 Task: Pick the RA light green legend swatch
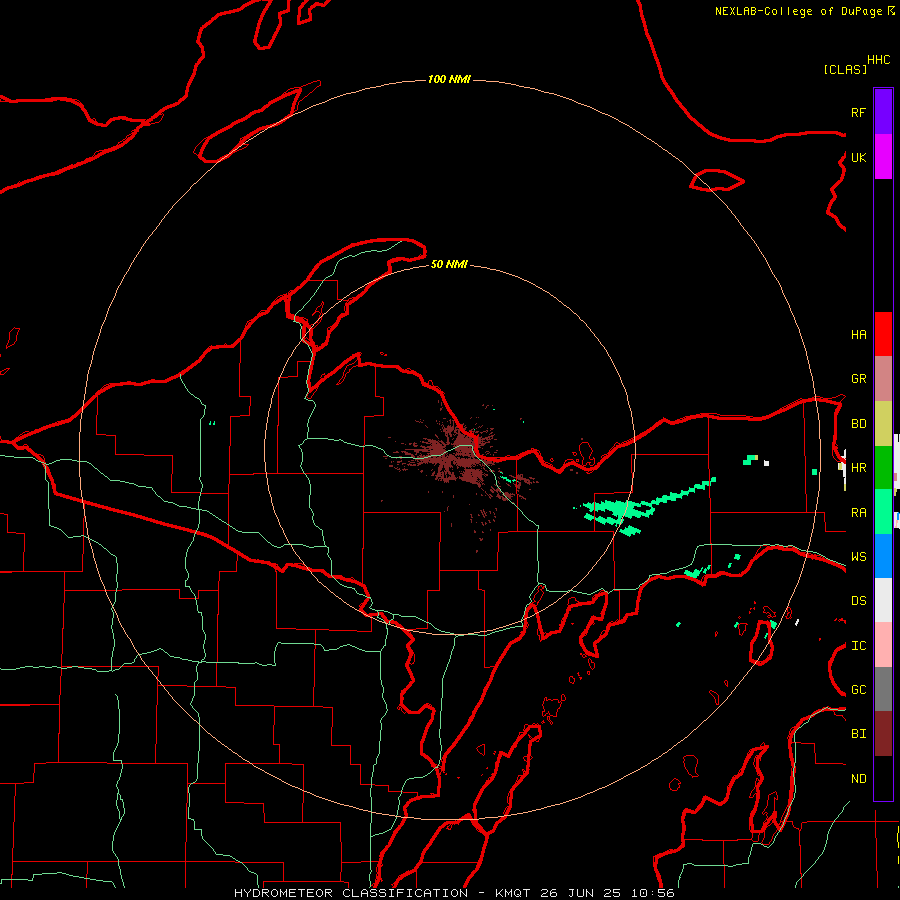tap(883, 512)
